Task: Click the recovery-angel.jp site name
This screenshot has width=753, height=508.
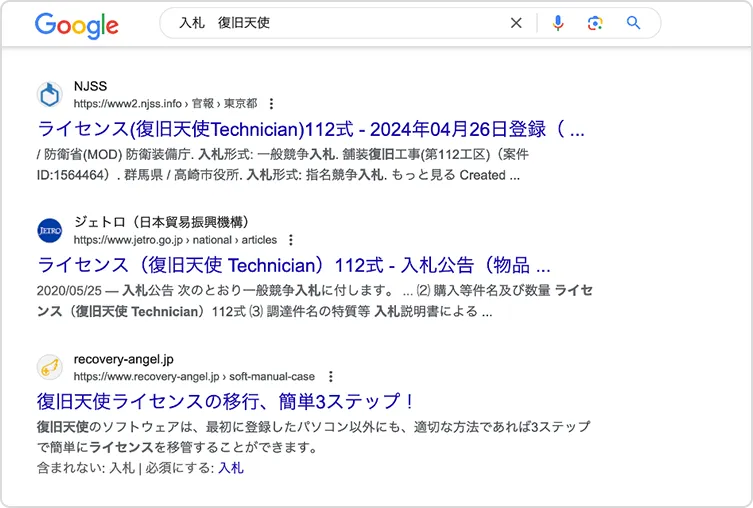Action: [x=123, y=359]
